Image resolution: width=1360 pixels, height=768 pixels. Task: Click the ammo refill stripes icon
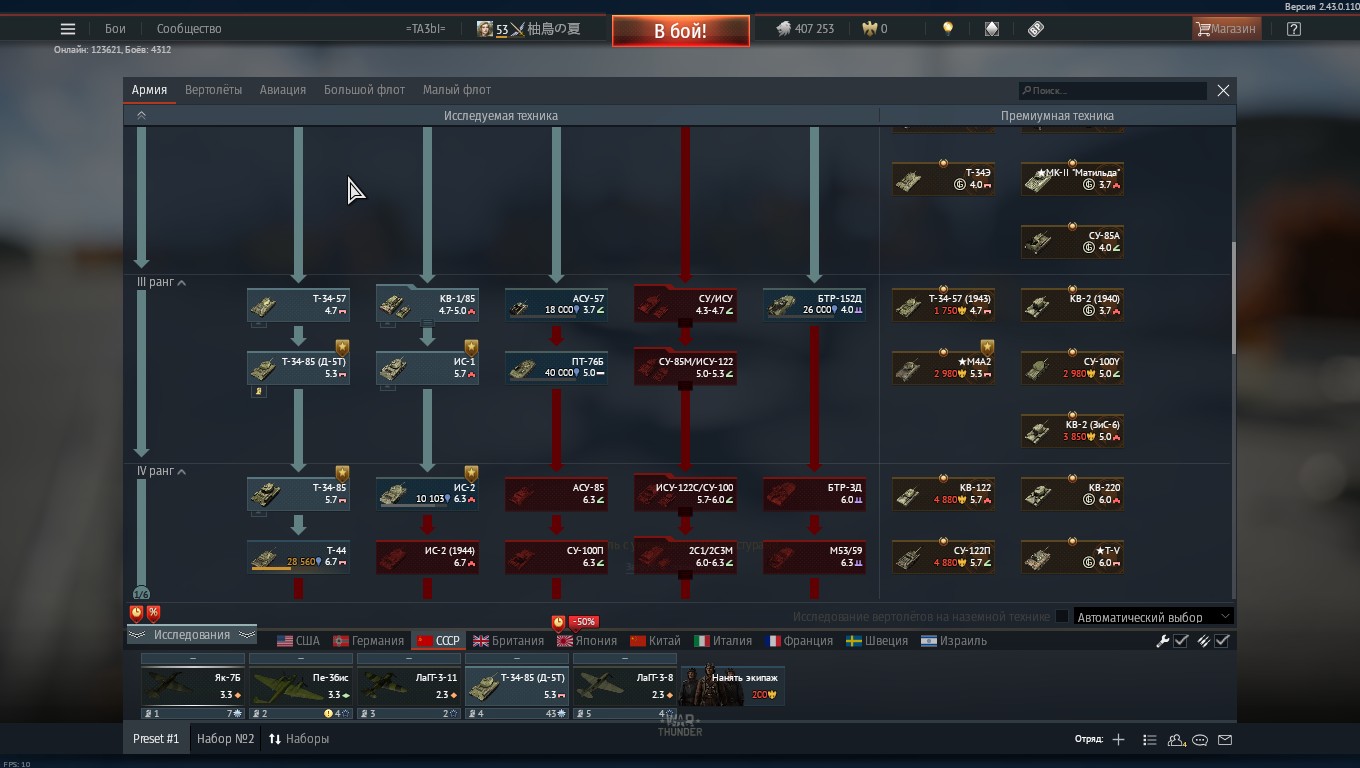tap(1204, 641)
